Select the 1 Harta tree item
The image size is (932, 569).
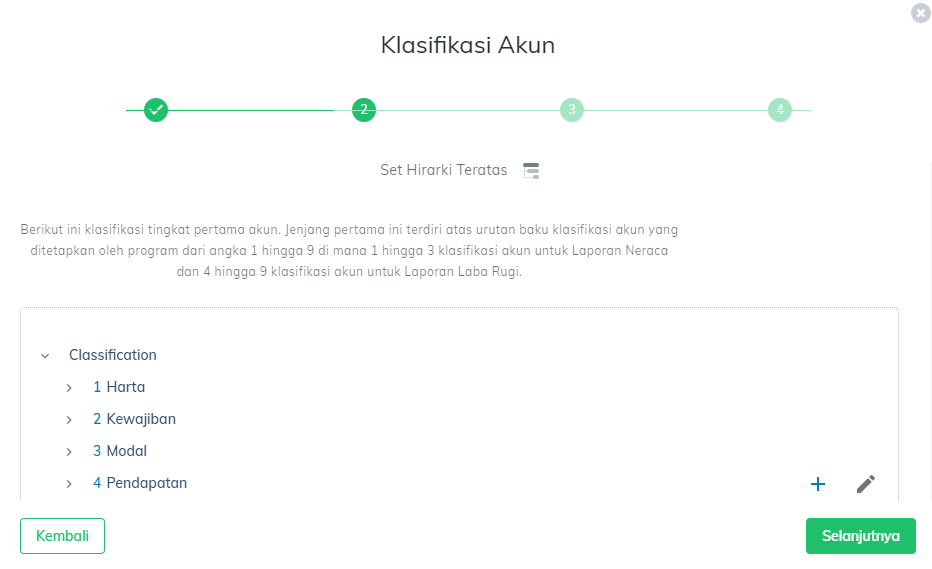pos(119,387)
